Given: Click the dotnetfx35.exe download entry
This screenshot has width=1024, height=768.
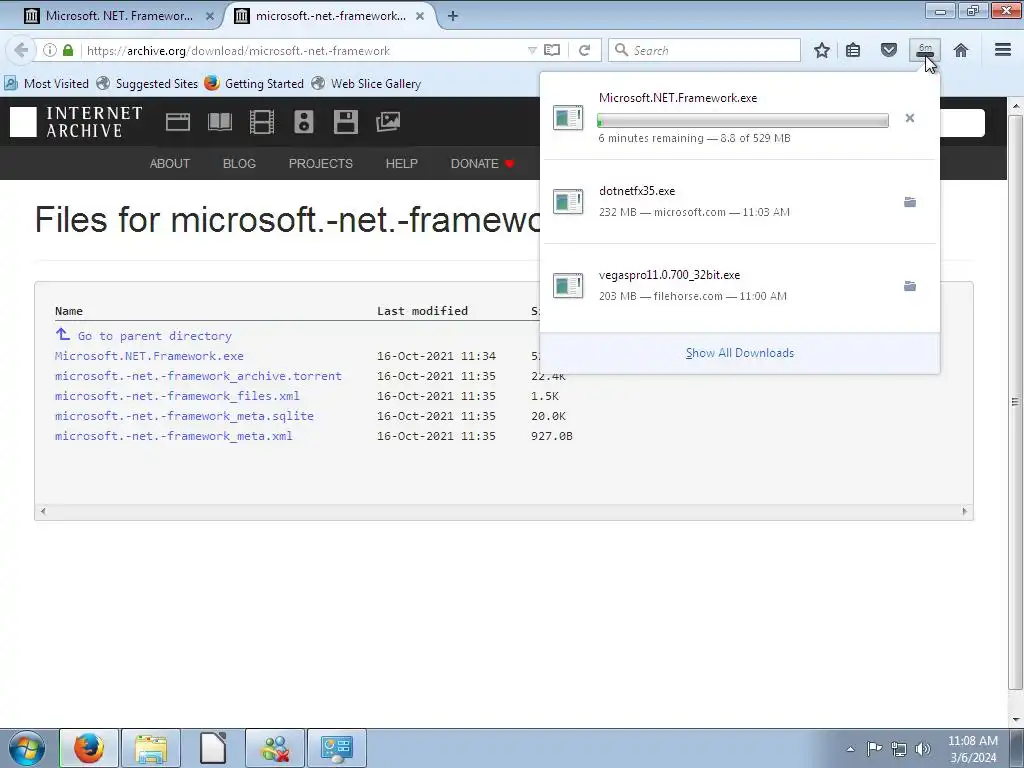Looking at the screenshot, I should click(x=741, y=202).
